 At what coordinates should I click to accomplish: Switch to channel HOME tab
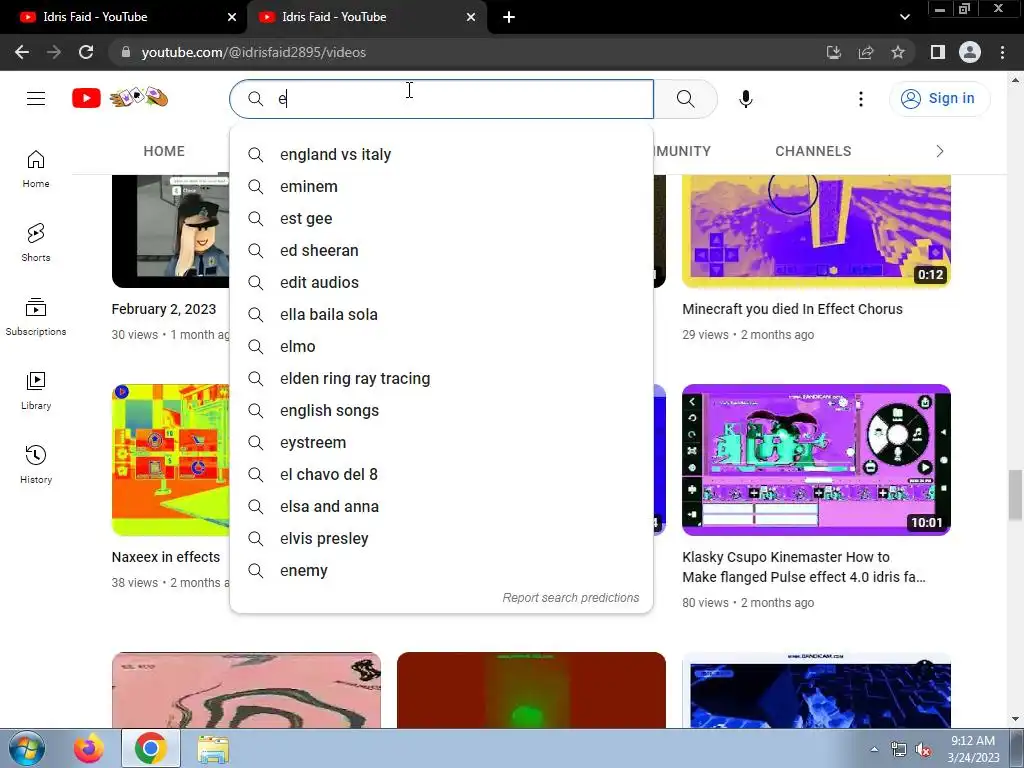[x=164, y=152]
